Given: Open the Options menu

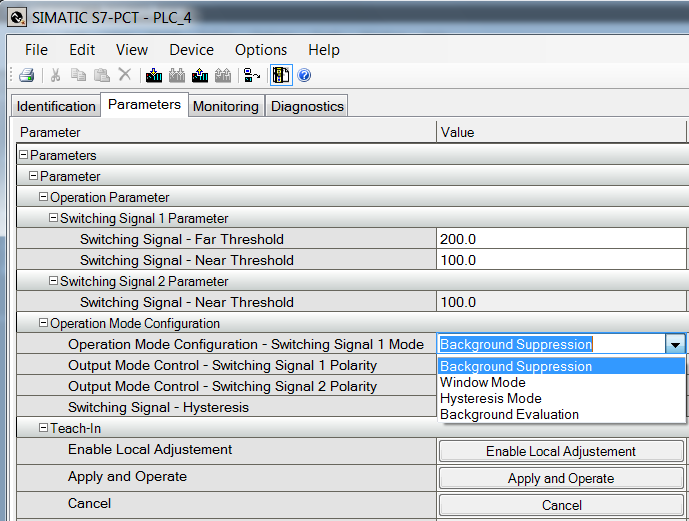Looking at the screenshot, I should tap(261, 50).
